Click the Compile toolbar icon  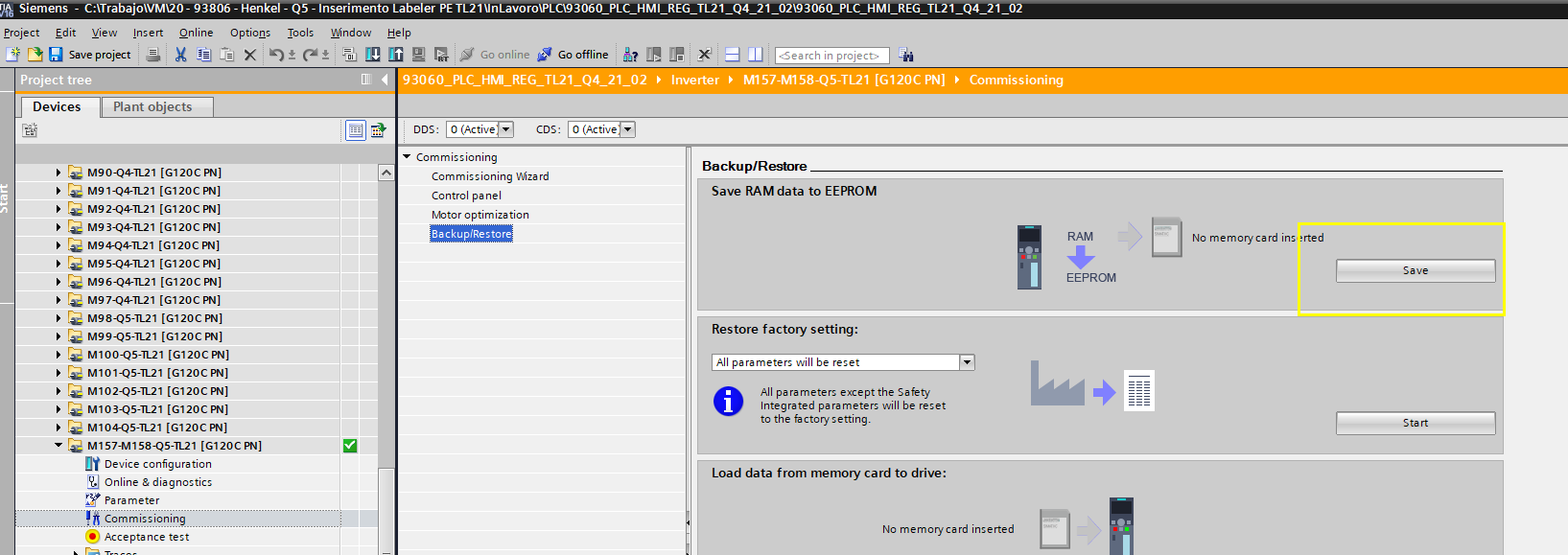point(349,55)
